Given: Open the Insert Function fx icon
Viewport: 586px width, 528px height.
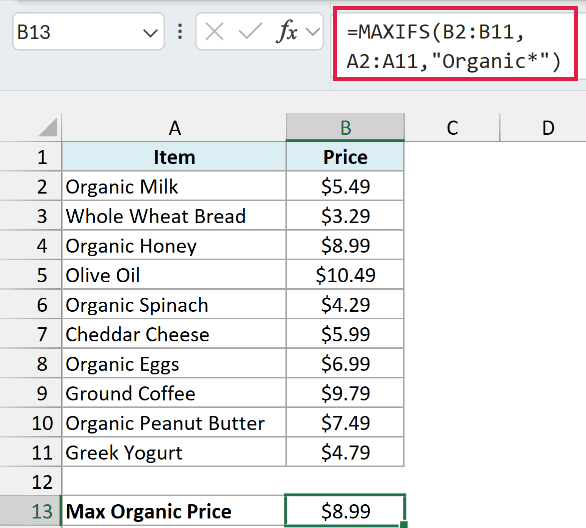Looking at the screenshot, I should [287, 31].
